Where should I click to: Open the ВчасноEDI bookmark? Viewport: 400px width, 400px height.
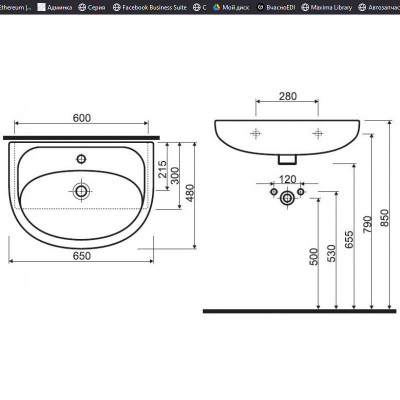point(276,7)
